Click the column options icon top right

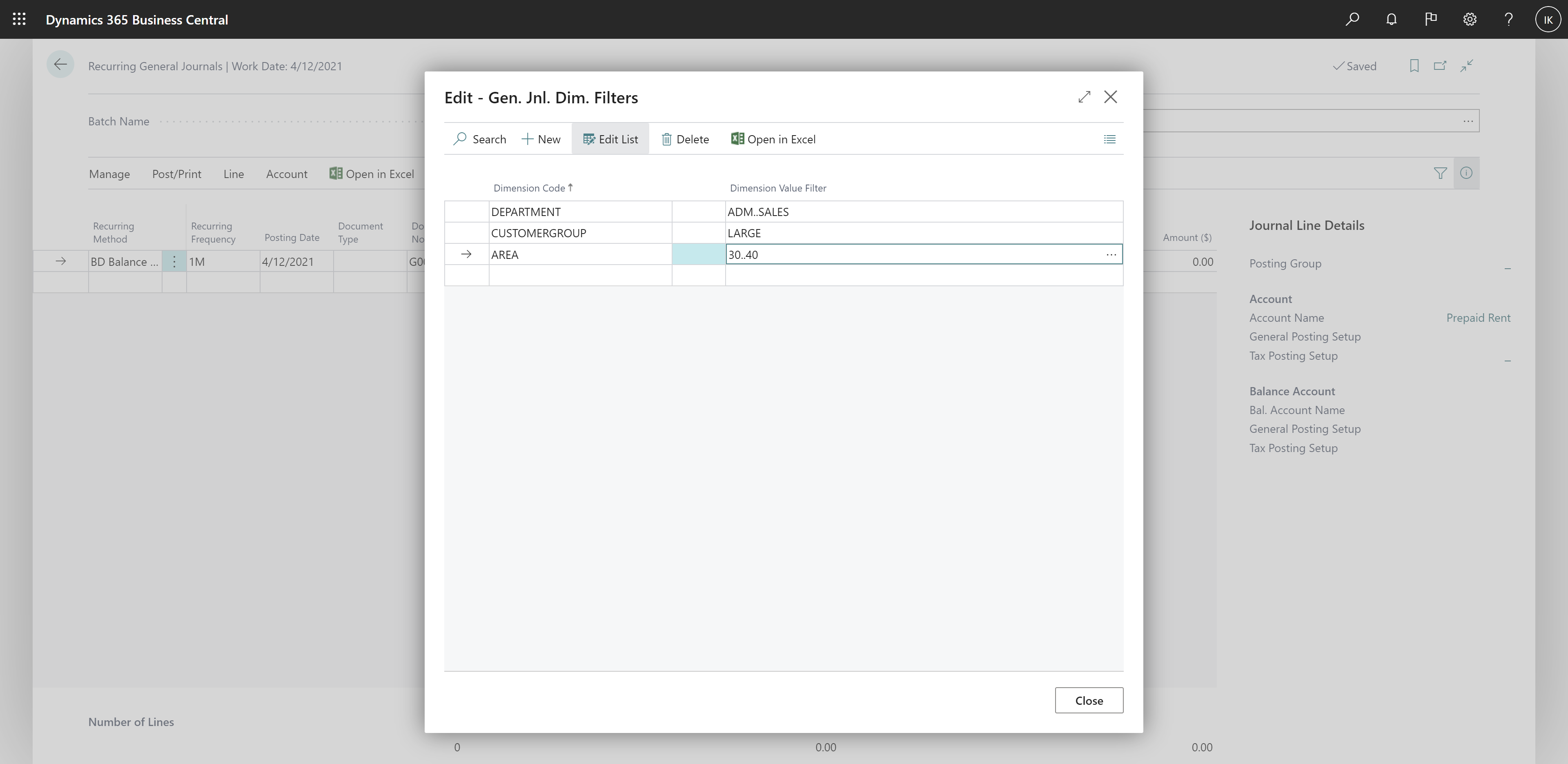coord(1109,139)
